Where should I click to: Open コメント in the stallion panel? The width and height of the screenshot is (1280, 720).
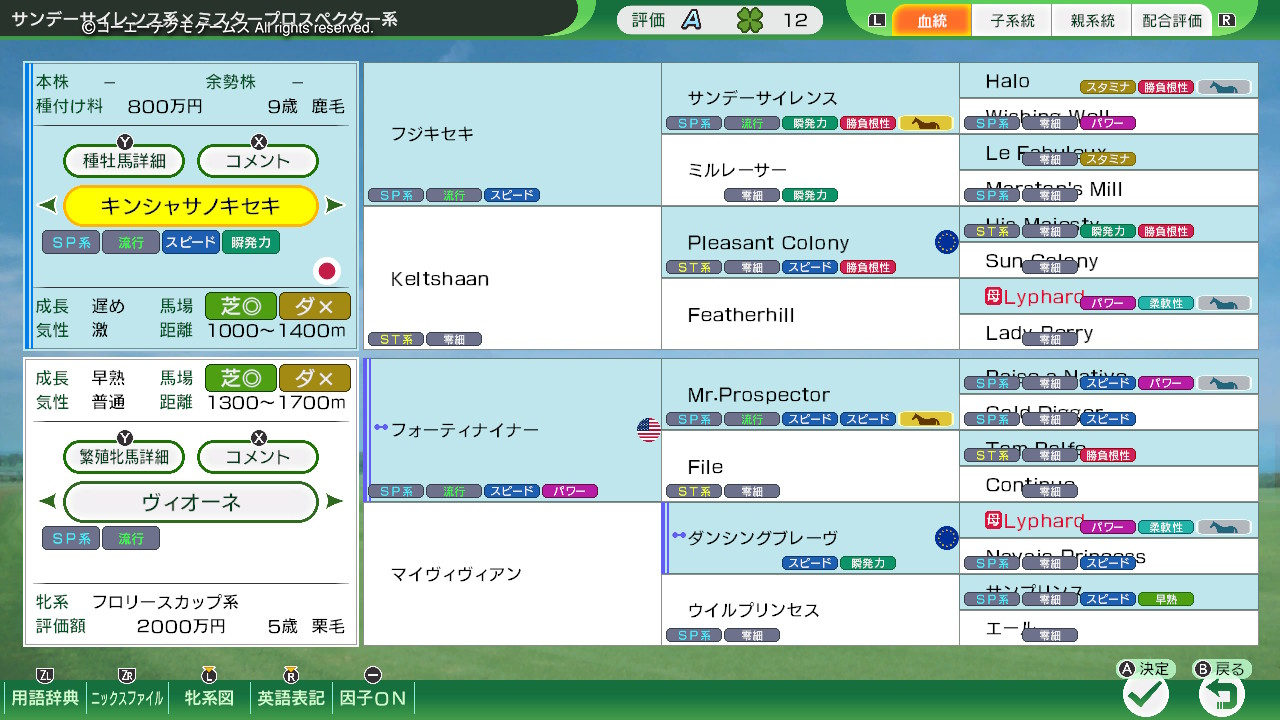click(x=258, y=161)
